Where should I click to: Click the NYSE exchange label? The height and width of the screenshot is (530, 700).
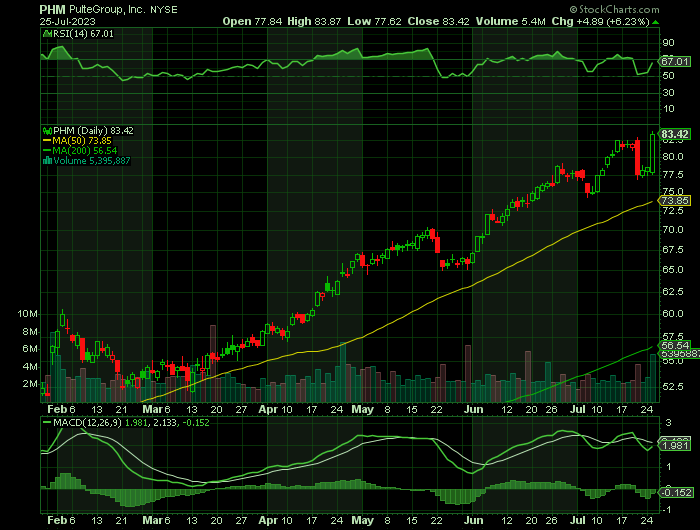pyautogui.click(x=163, y=9)
